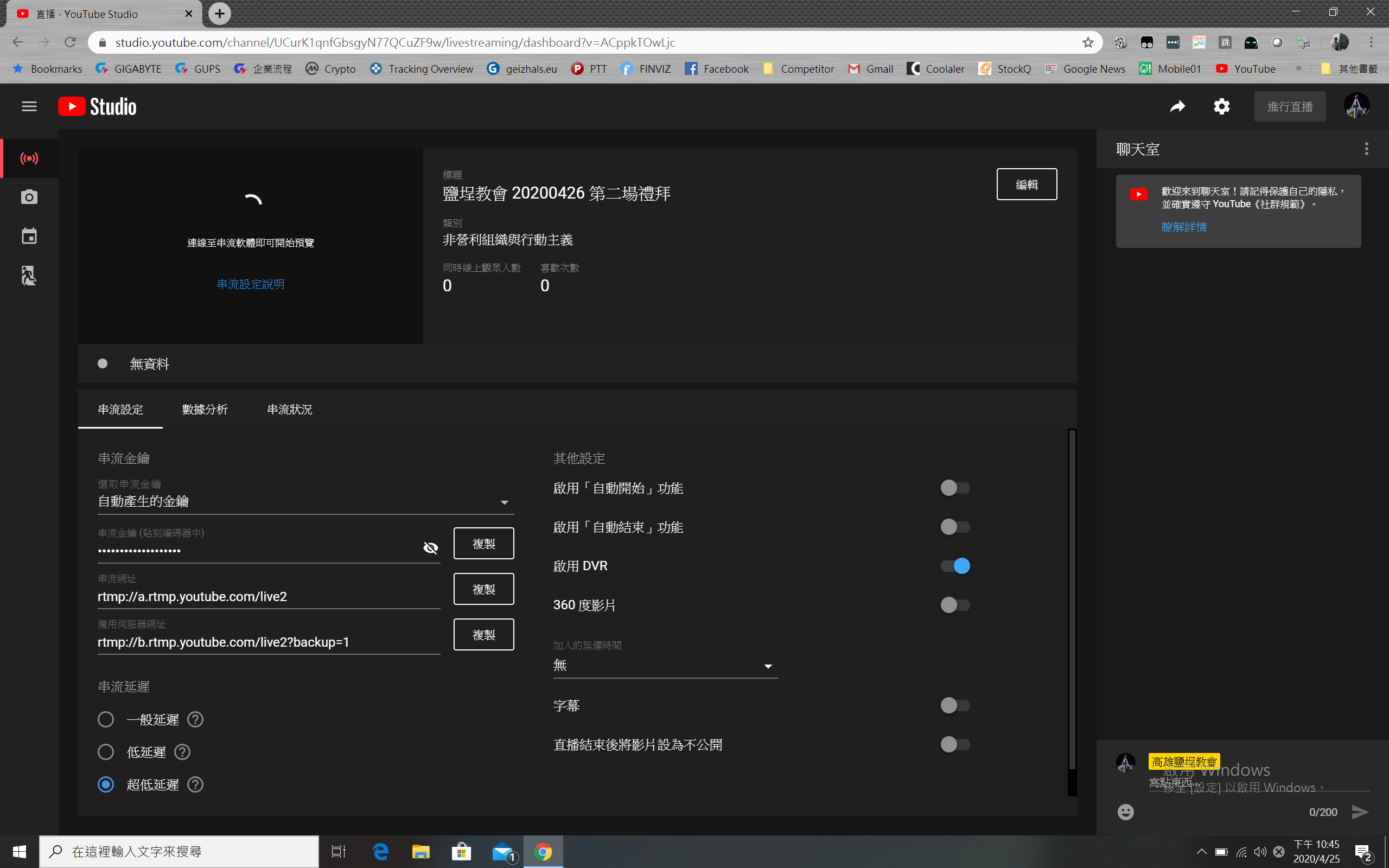Open the settings gear icon in header
1389x868 pixels.
point(1221,107)
